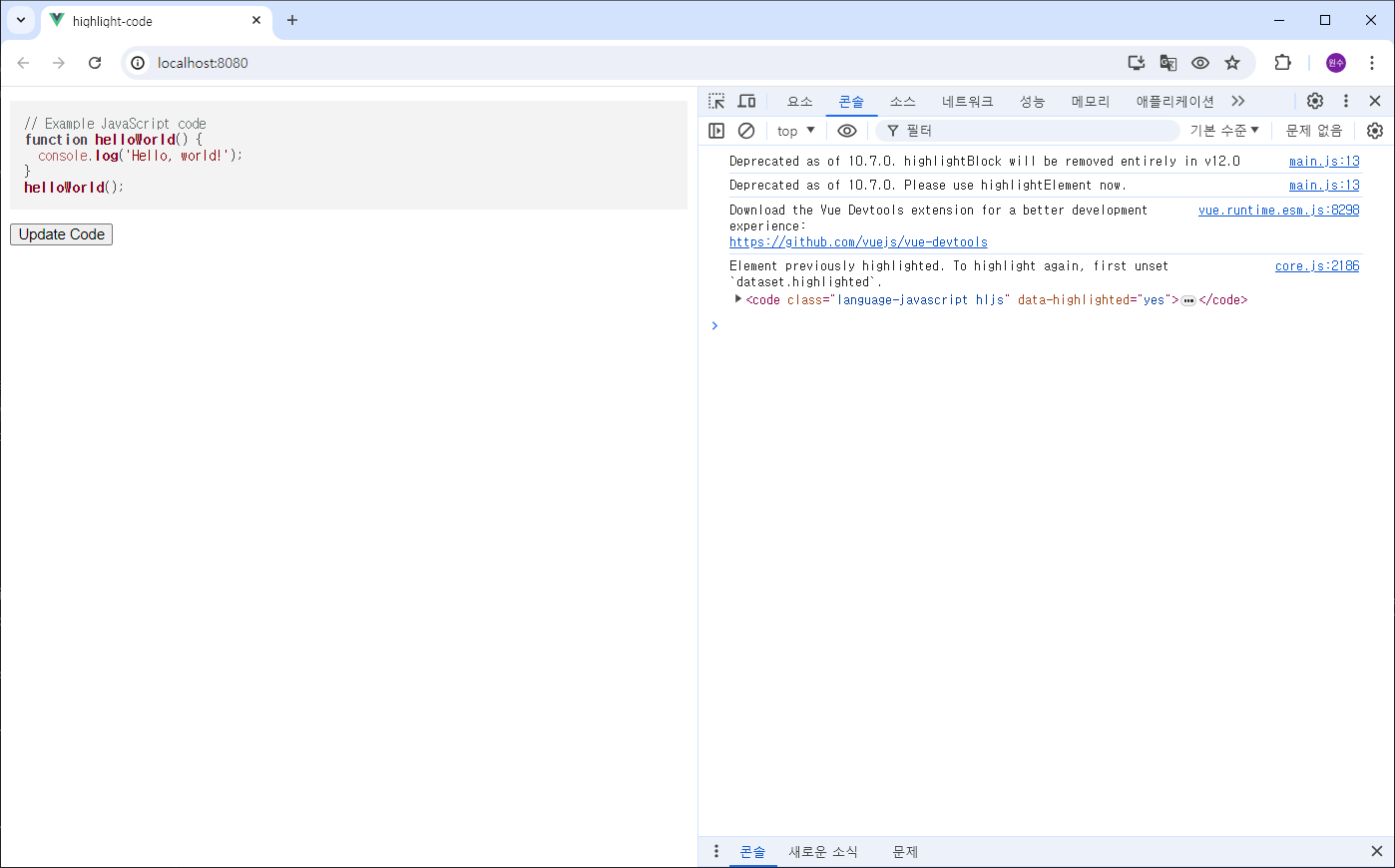Open core.js:2186 source link
This screenshot has height=868, width=1395.
(x=1317, y=265)
